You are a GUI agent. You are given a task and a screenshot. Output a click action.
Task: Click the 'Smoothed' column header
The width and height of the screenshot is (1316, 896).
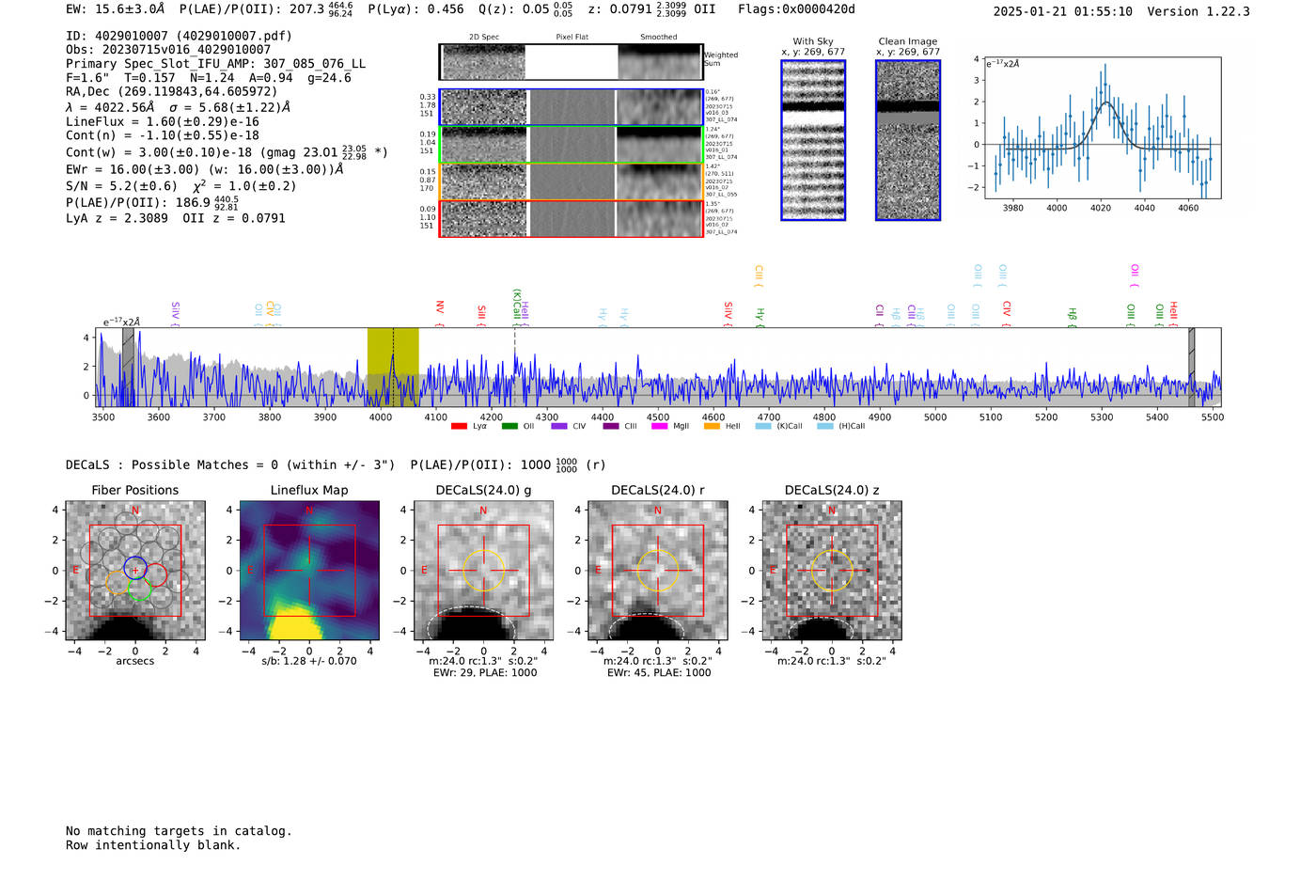[x=659, y=38]
